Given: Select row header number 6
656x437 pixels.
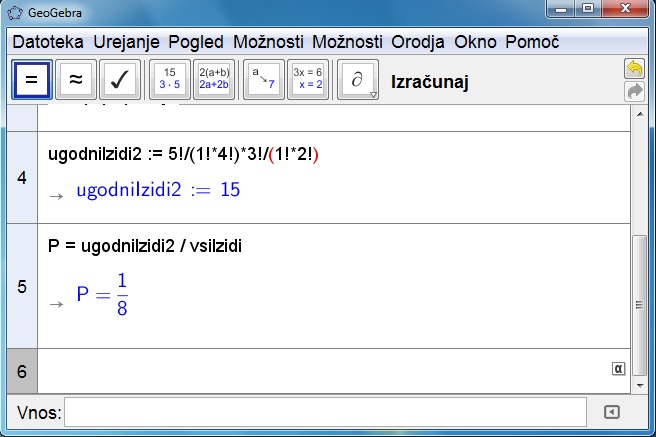Looking at the screenshot, I should [22, 371].
